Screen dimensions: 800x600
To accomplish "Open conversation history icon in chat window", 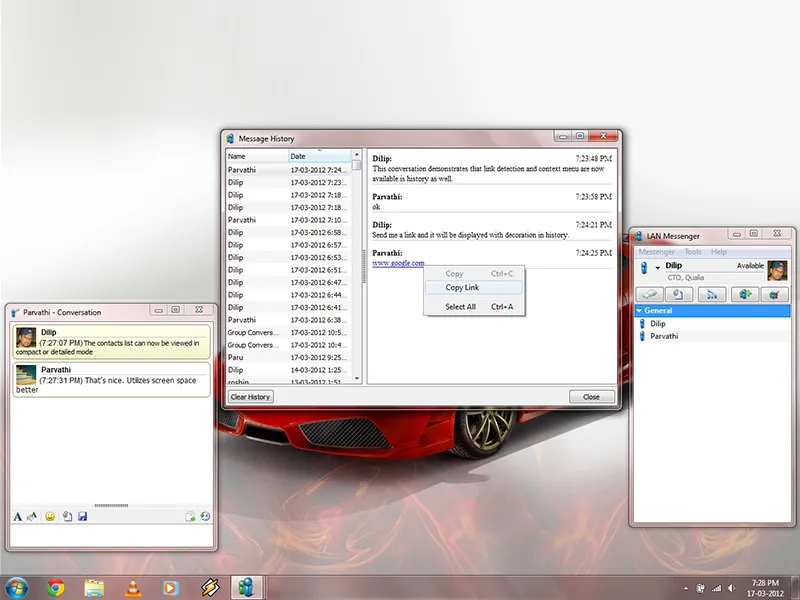I will click(204, 516).
